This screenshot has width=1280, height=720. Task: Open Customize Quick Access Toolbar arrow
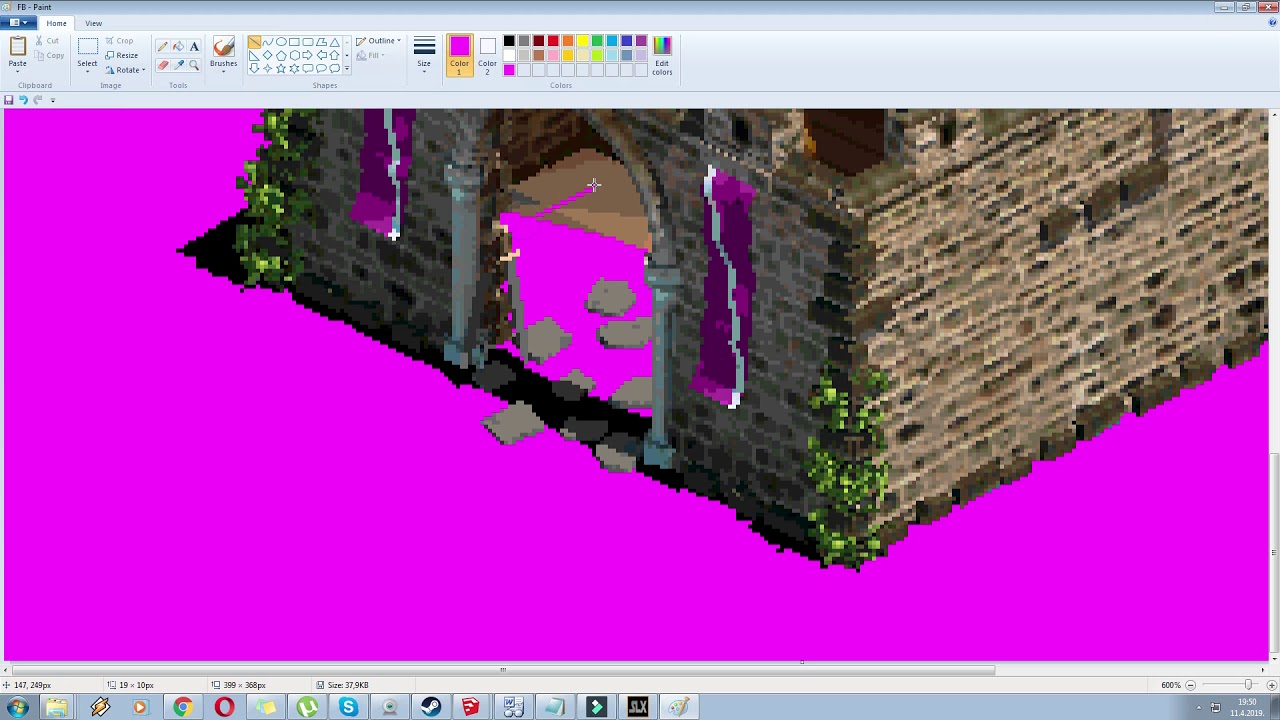tap(52, 100)
